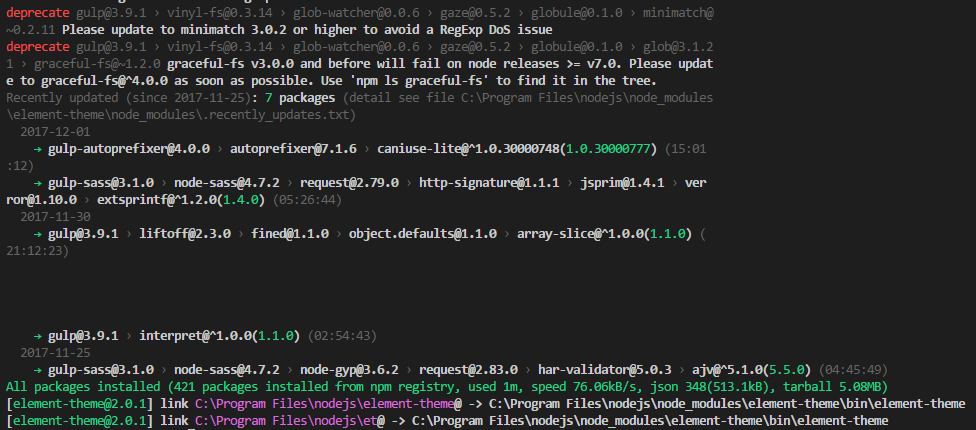This screenshot has width=976, height=430.
Task: Click the '2017-11-30' date heading
Action: (55, 217)
